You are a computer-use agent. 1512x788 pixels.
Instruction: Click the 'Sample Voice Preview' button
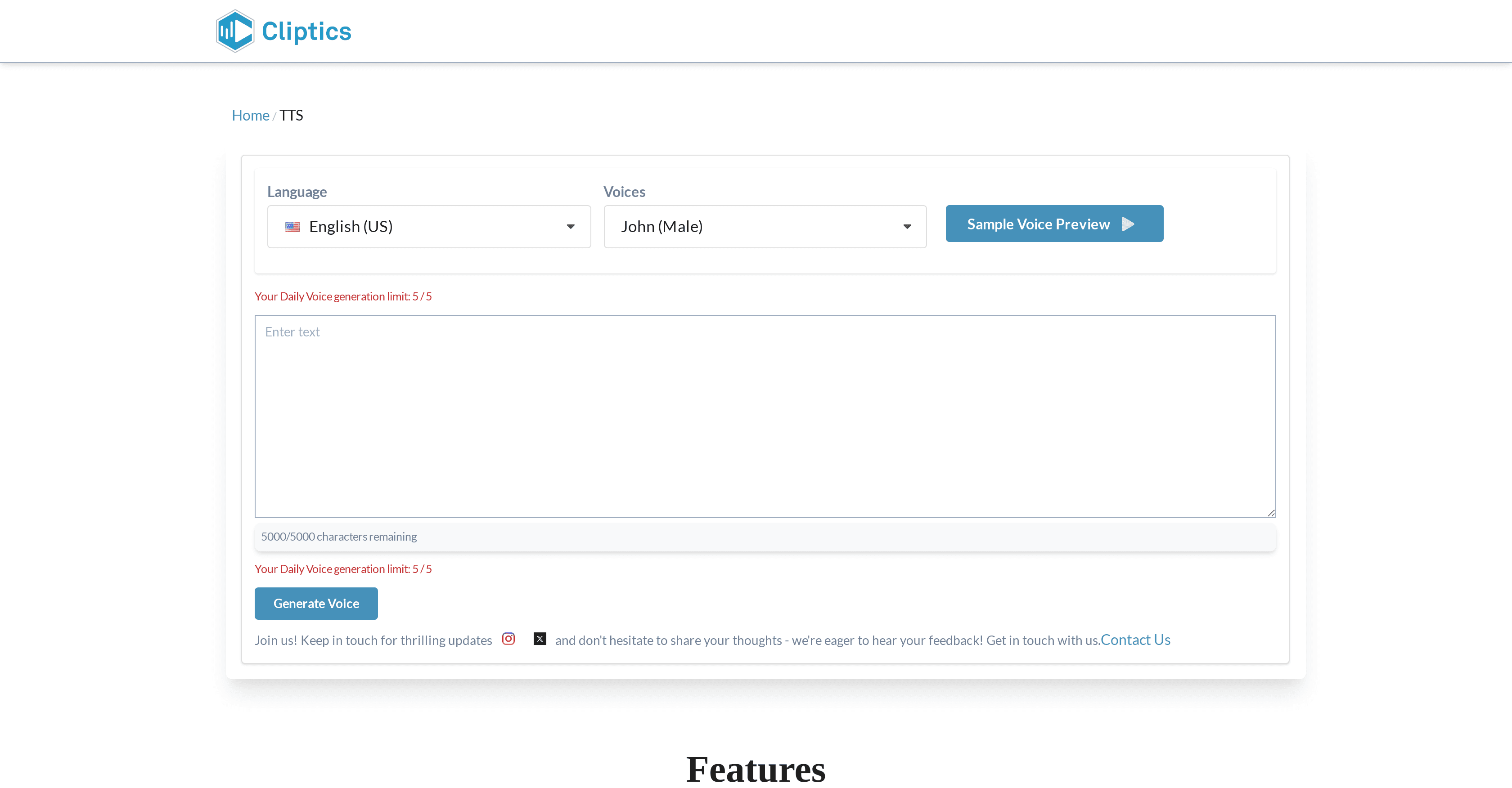tap(1053, 224)
